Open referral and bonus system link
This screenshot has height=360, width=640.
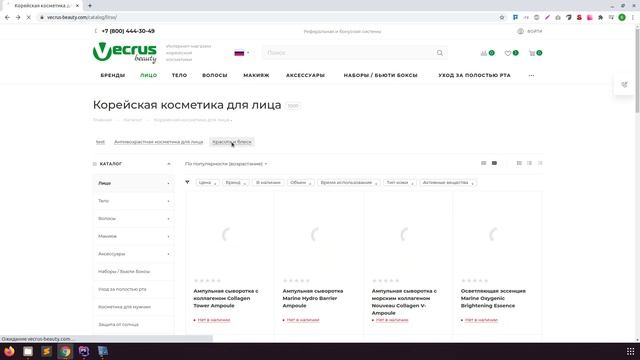click(342, 31)
